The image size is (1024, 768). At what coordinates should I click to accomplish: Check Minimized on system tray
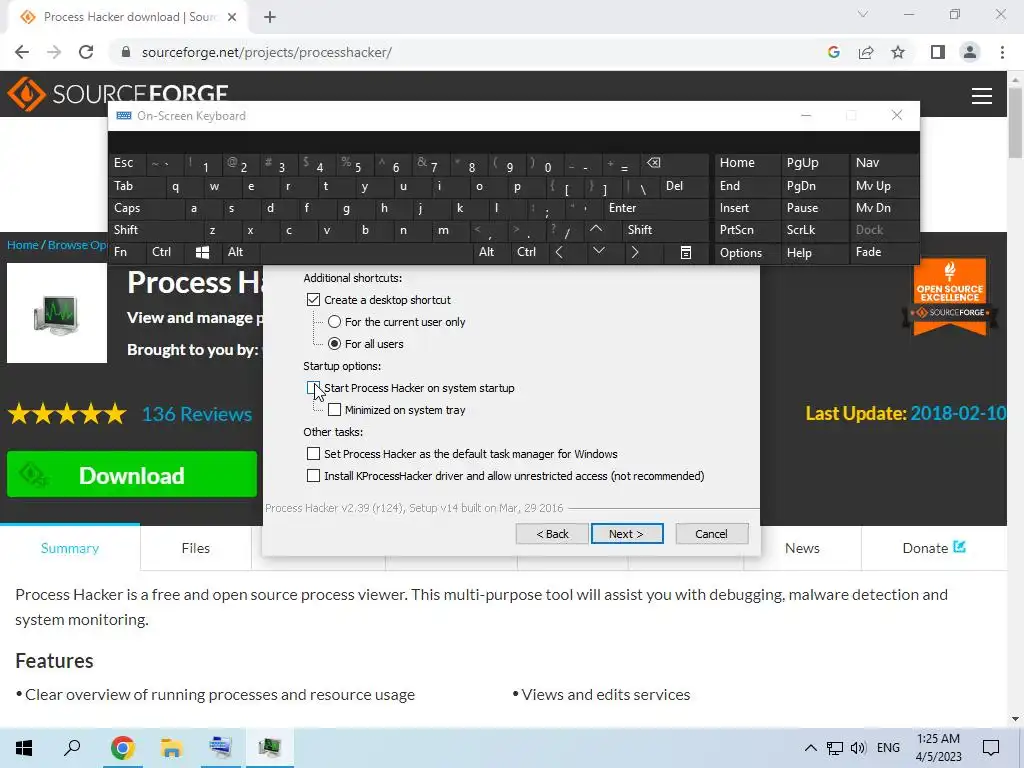tap(334, 410)
